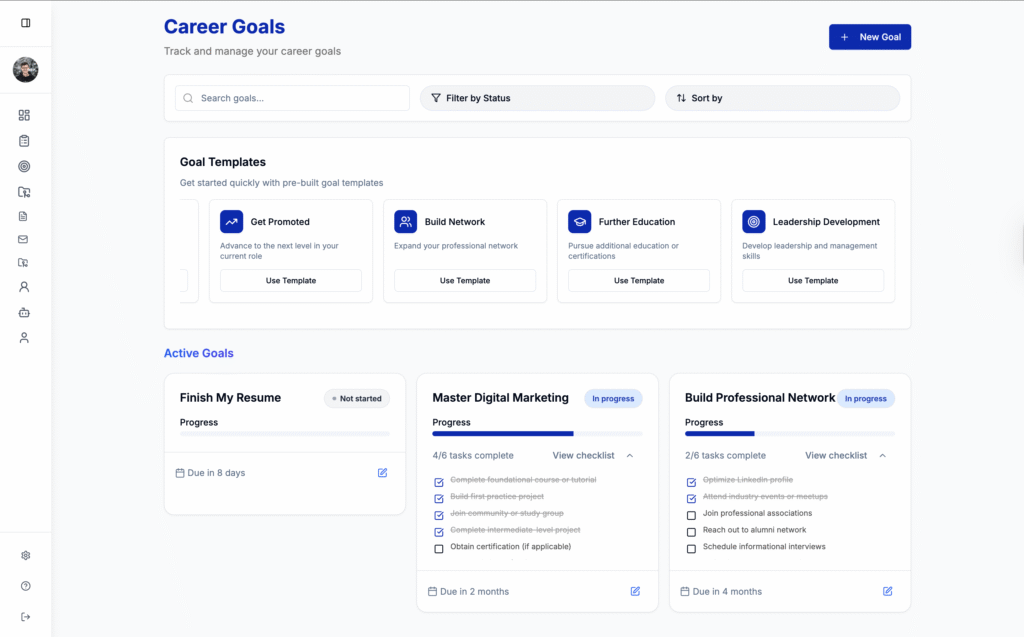Click the Master Digital Marketing progress bar
This screenshot has width=1024, height=637.
pos(537,434)
